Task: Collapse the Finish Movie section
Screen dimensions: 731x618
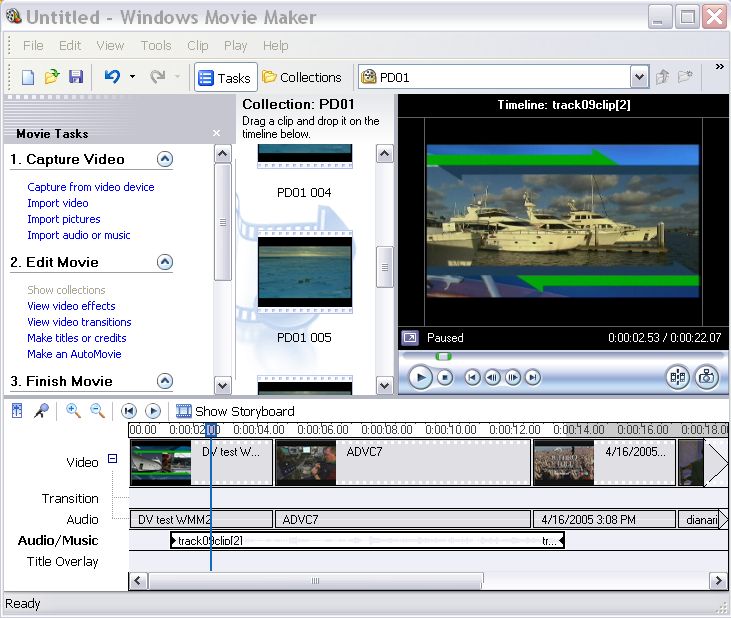Action: point(165,381)
